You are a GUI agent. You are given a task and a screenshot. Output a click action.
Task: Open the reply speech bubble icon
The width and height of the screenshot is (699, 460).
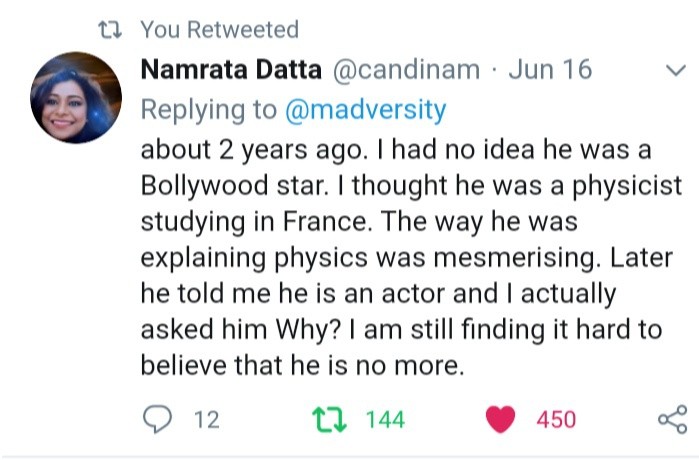point(158,420)
